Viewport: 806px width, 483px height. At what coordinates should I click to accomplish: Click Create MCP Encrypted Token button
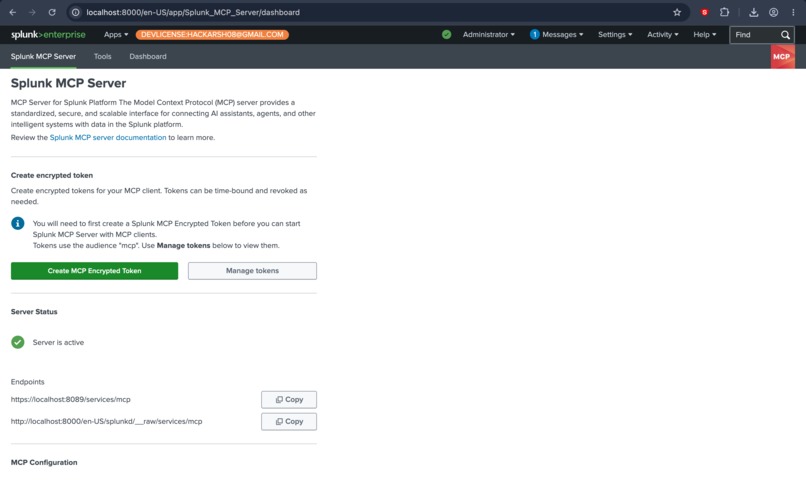pos(95,271)
